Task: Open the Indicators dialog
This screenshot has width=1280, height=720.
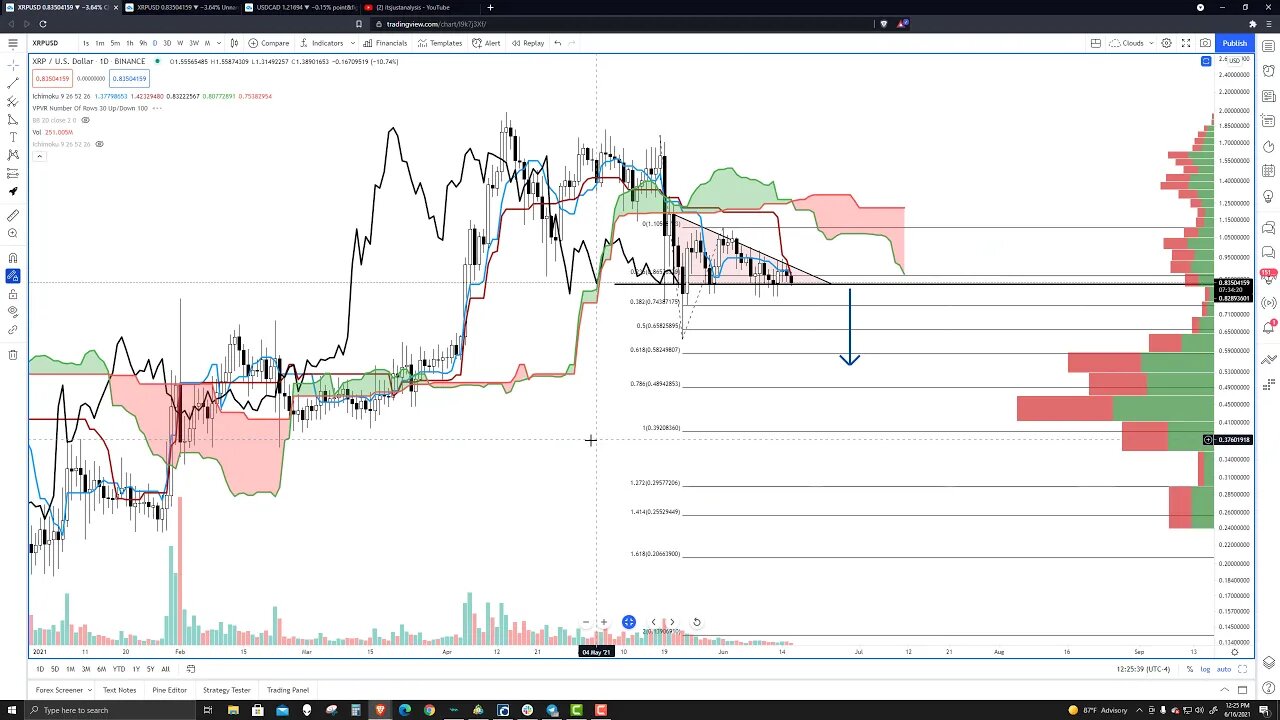Action: coord(322,43)
